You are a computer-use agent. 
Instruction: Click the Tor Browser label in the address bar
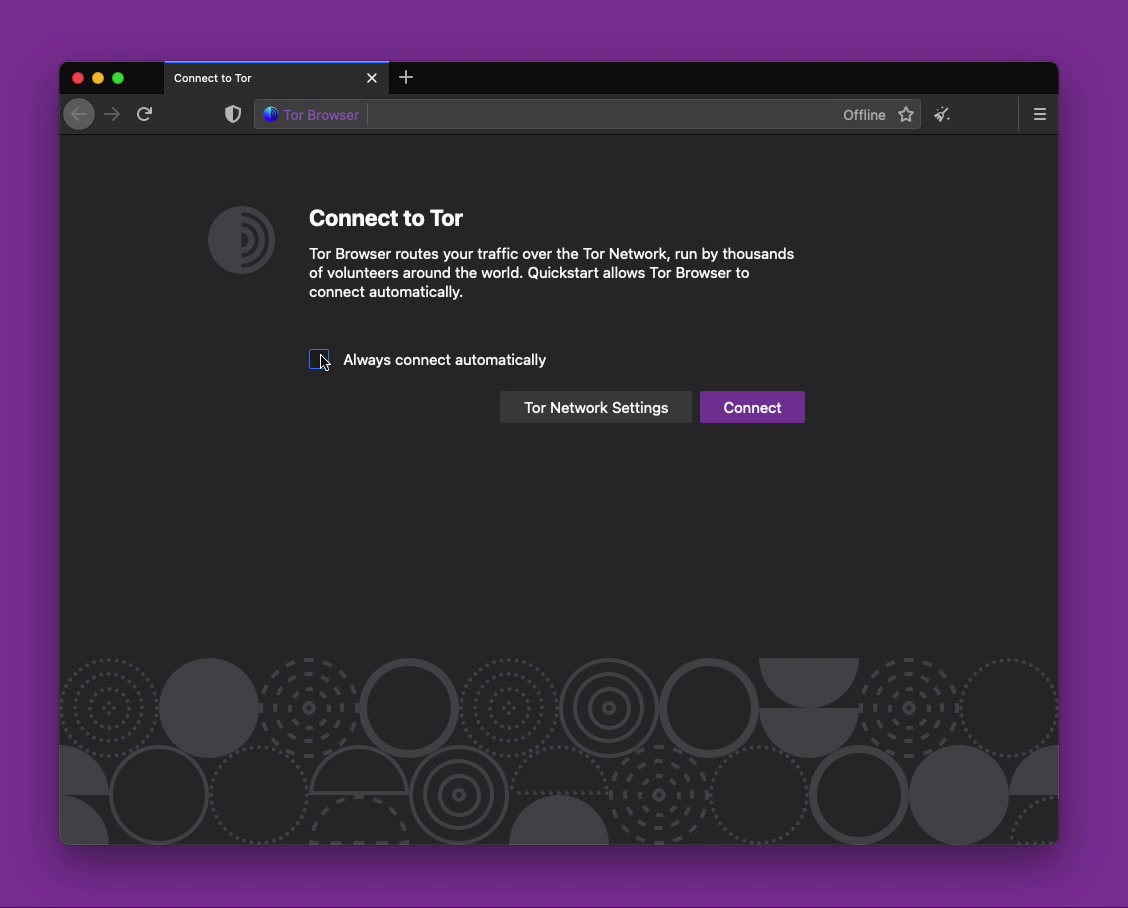click(321, 115)
